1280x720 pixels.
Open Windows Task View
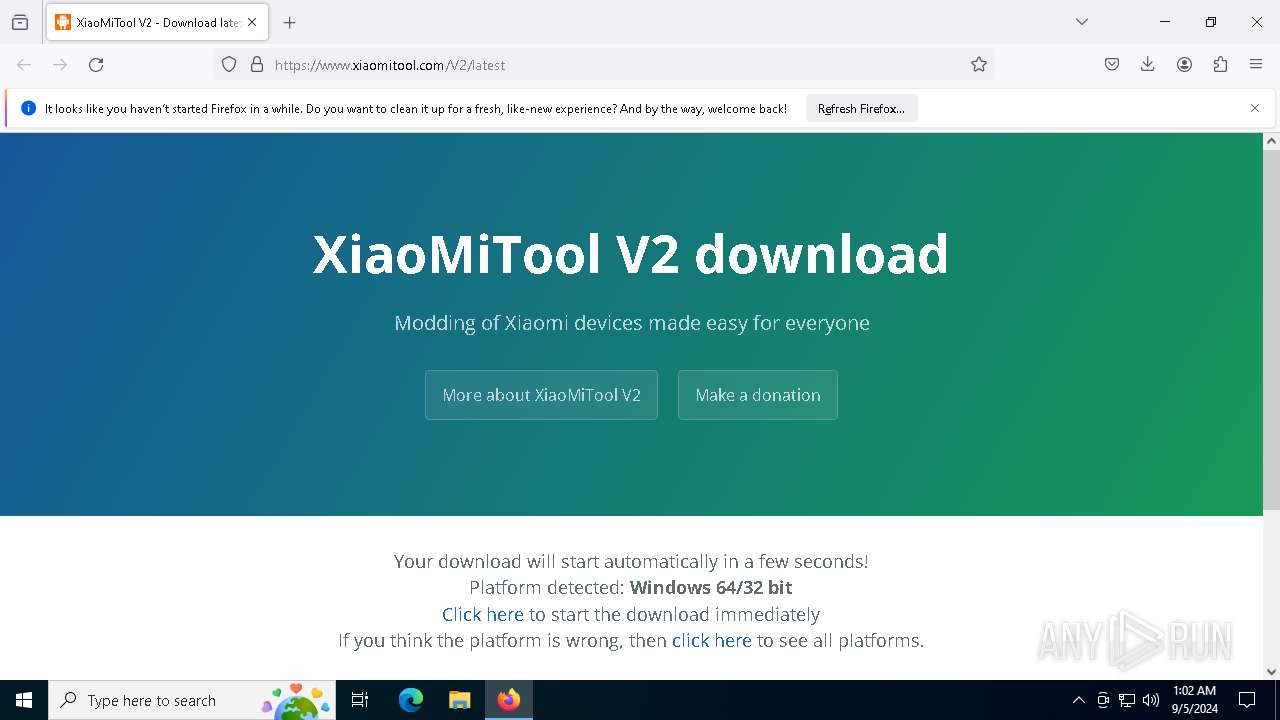click(x=360, y=700)
